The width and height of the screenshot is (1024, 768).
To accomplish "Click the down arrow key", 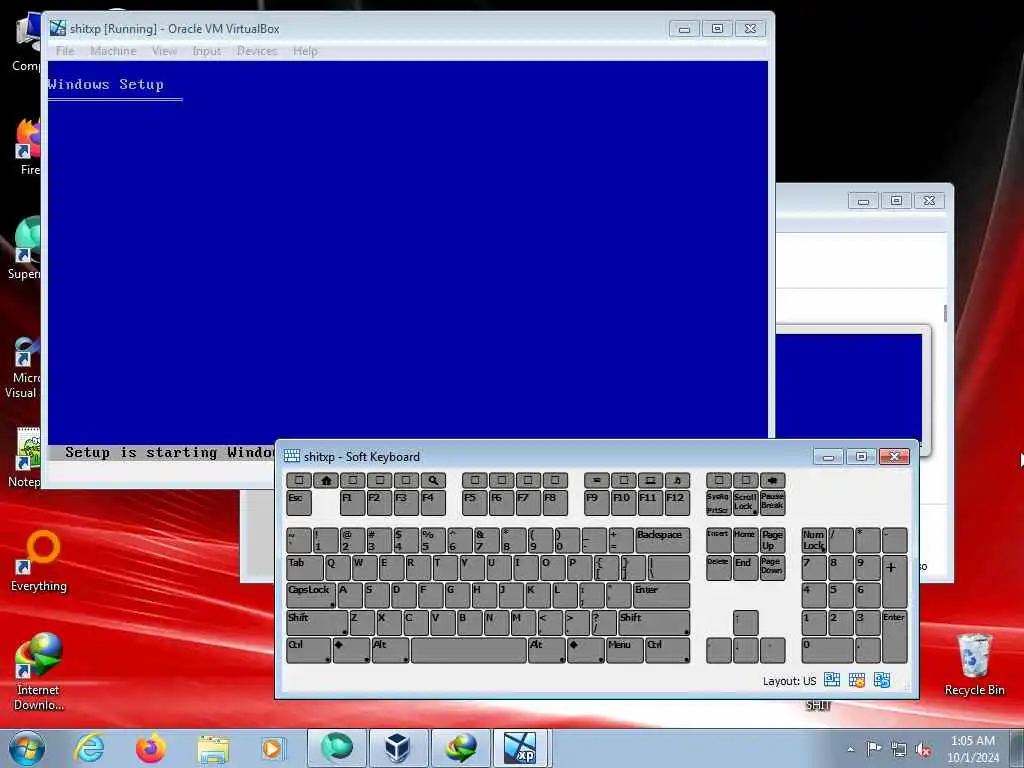I will point(745,650).
